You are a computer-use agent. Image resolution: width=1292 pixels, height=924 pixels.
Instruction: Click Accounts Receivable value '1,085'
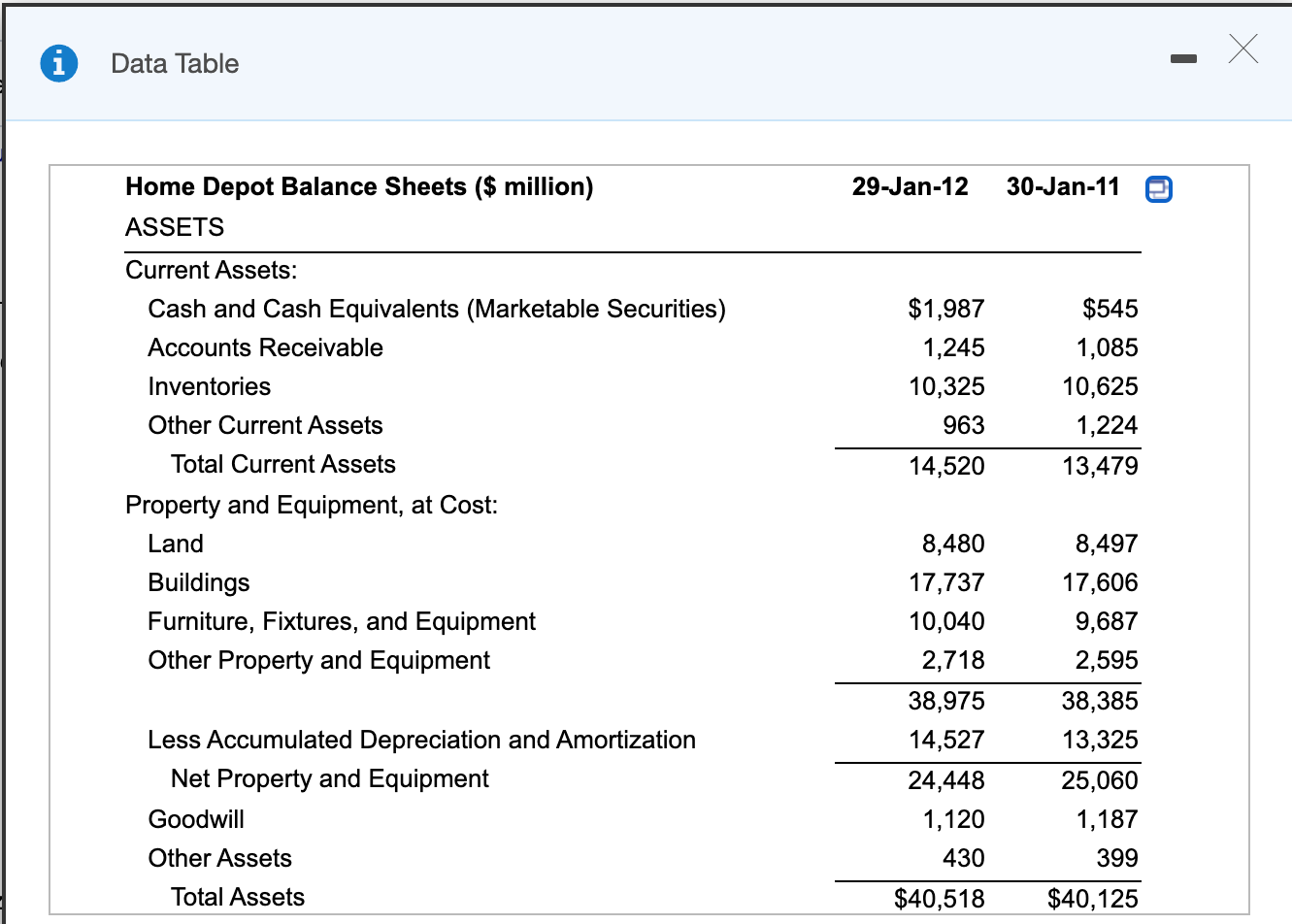[x=1107, y=347]
